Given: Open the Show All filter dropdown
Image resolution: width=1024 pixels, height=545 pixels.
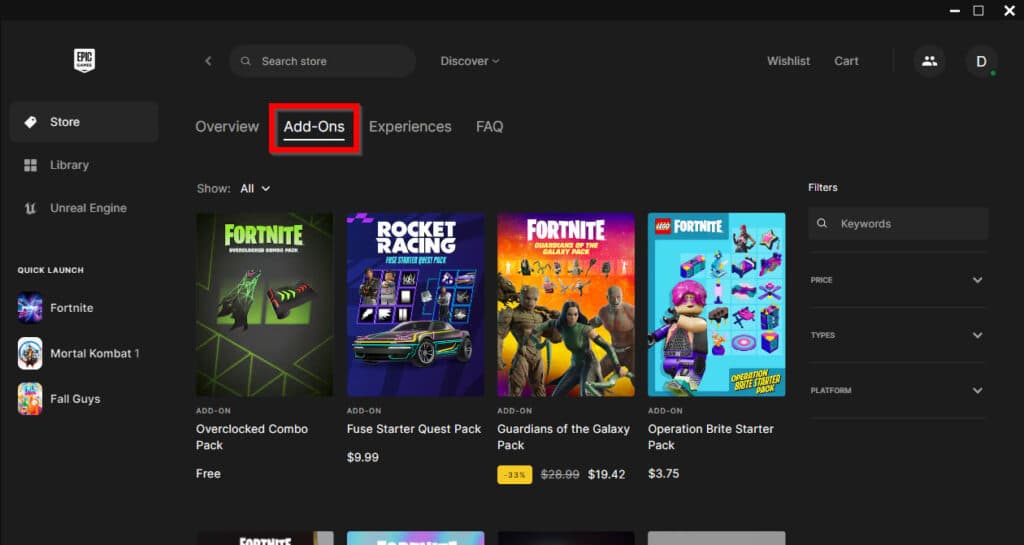Looking at the screenshot, I should 254,188.
